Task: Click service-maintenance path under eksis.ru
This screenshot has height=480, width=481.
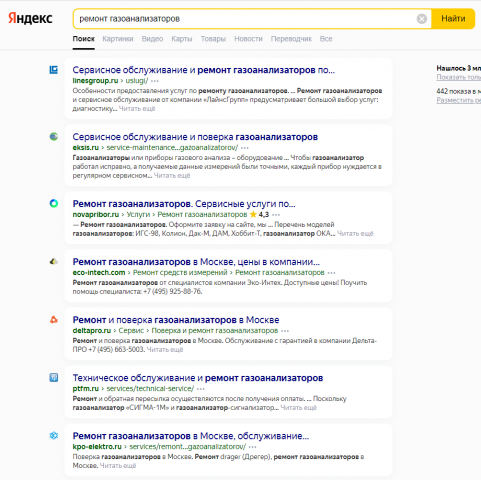Action: [172, 148]
